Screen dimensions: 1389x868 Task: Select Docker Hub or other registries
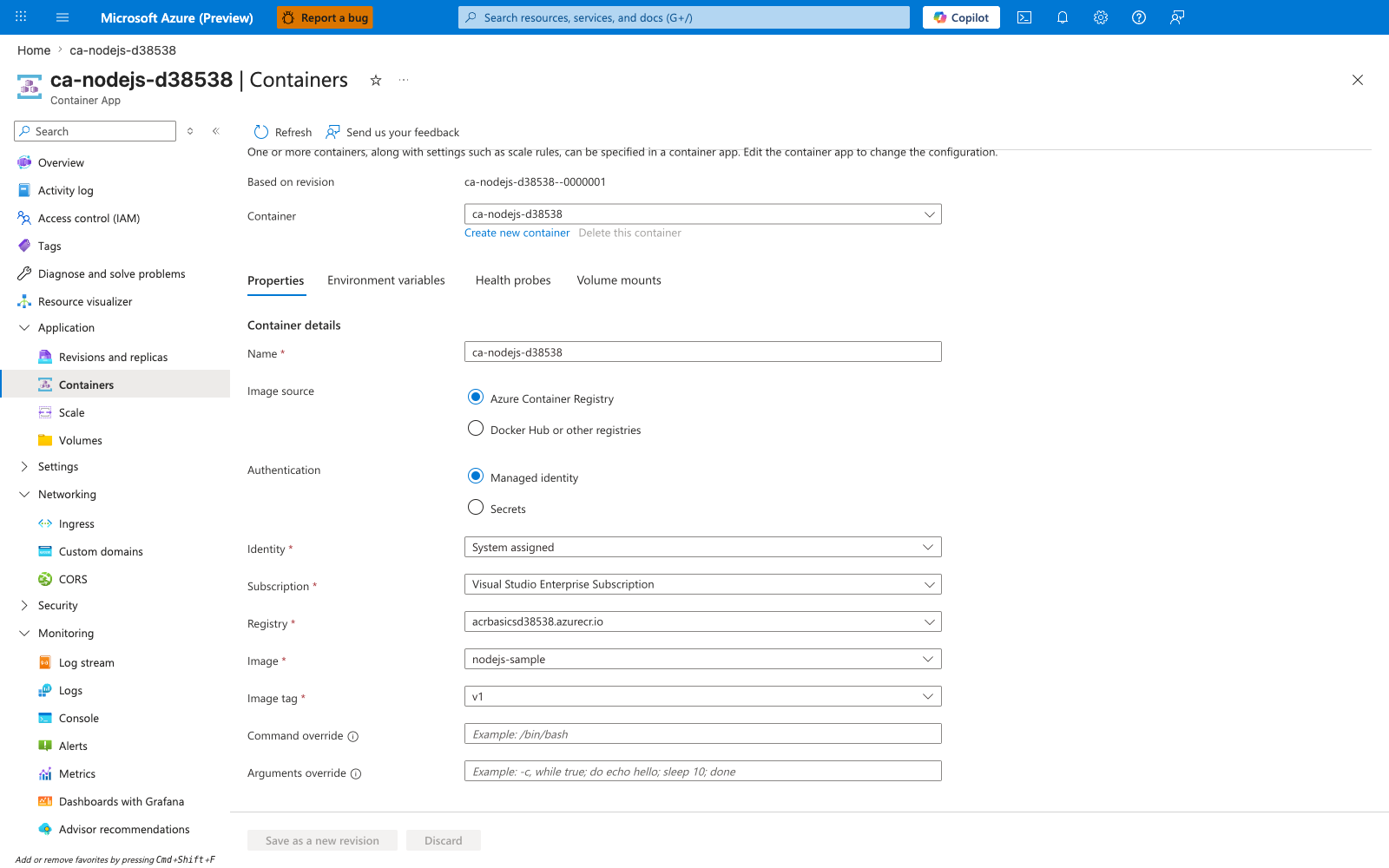pyautogui.click(x=476, y=429)
